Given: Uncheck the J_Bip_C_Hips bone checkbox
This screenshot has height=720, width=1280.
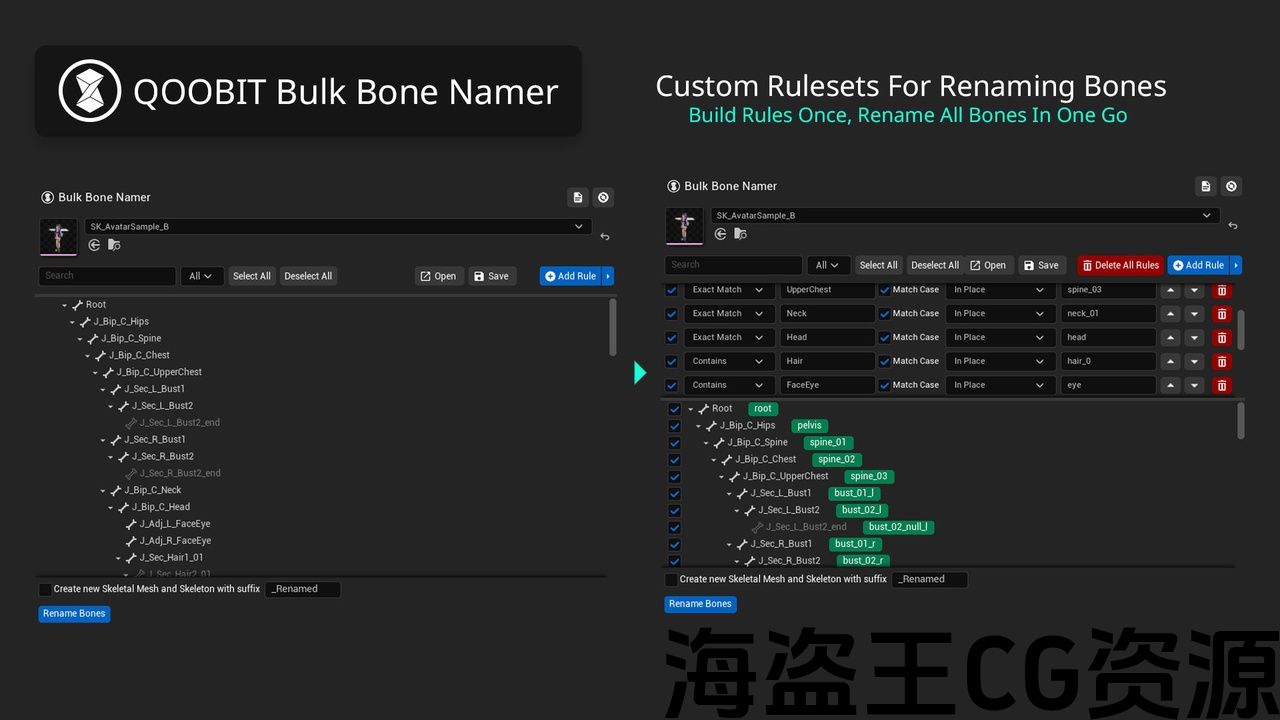Looking at the screenshot, I should [674, 426].
